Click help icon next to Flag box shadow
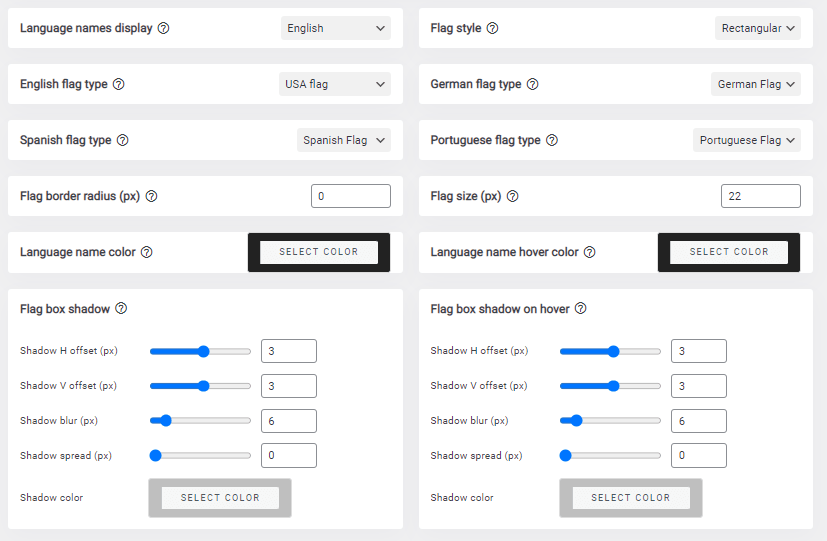Screen dimensions: 827x541 click(x=121, y=308)
